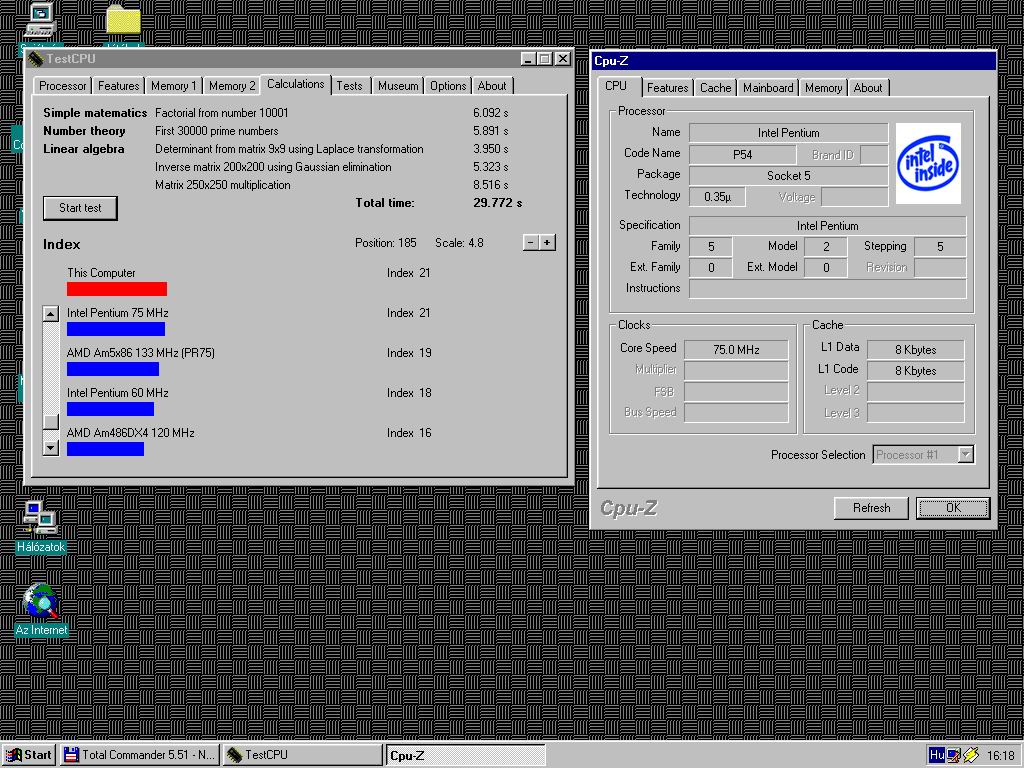Screen dimensions: 1024x768
Task: Click the blue AMD Am486DX4 120 MHz bar
Action: [105, 449]
